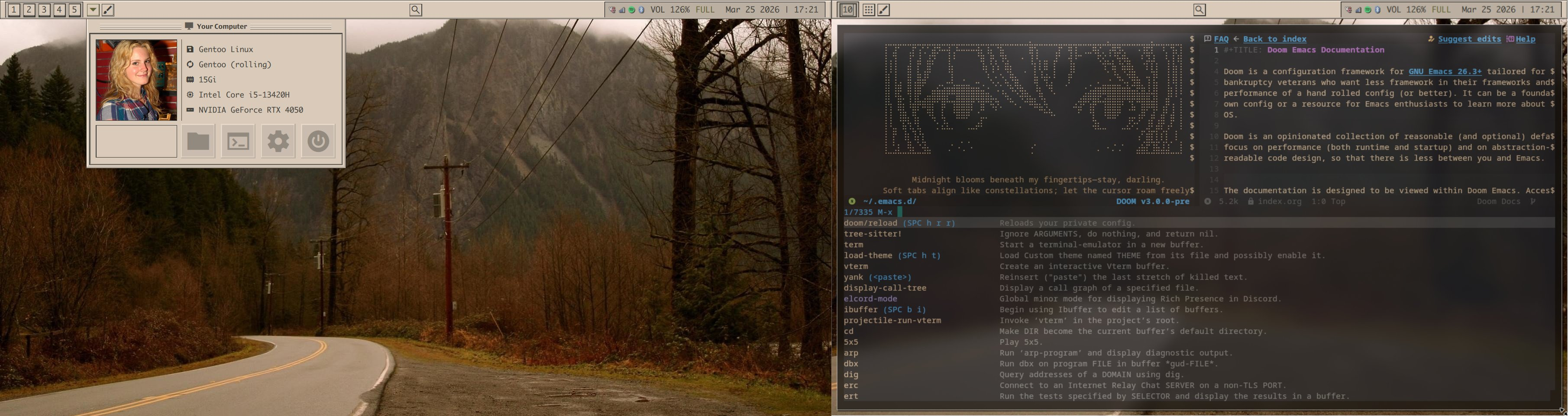
Task: Select the doom/reload command row
Action: (x=1199, y=223)
